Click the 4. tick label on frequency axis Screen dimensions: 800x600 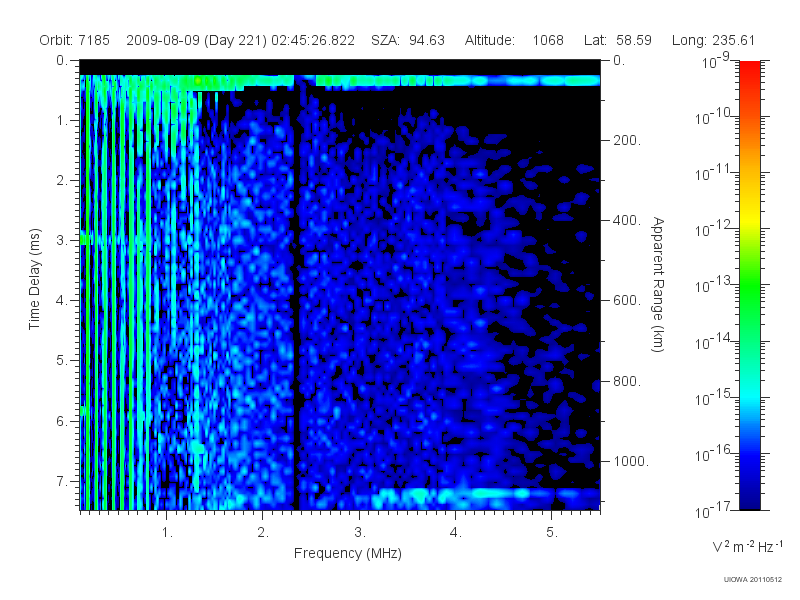tap(456, 533)
